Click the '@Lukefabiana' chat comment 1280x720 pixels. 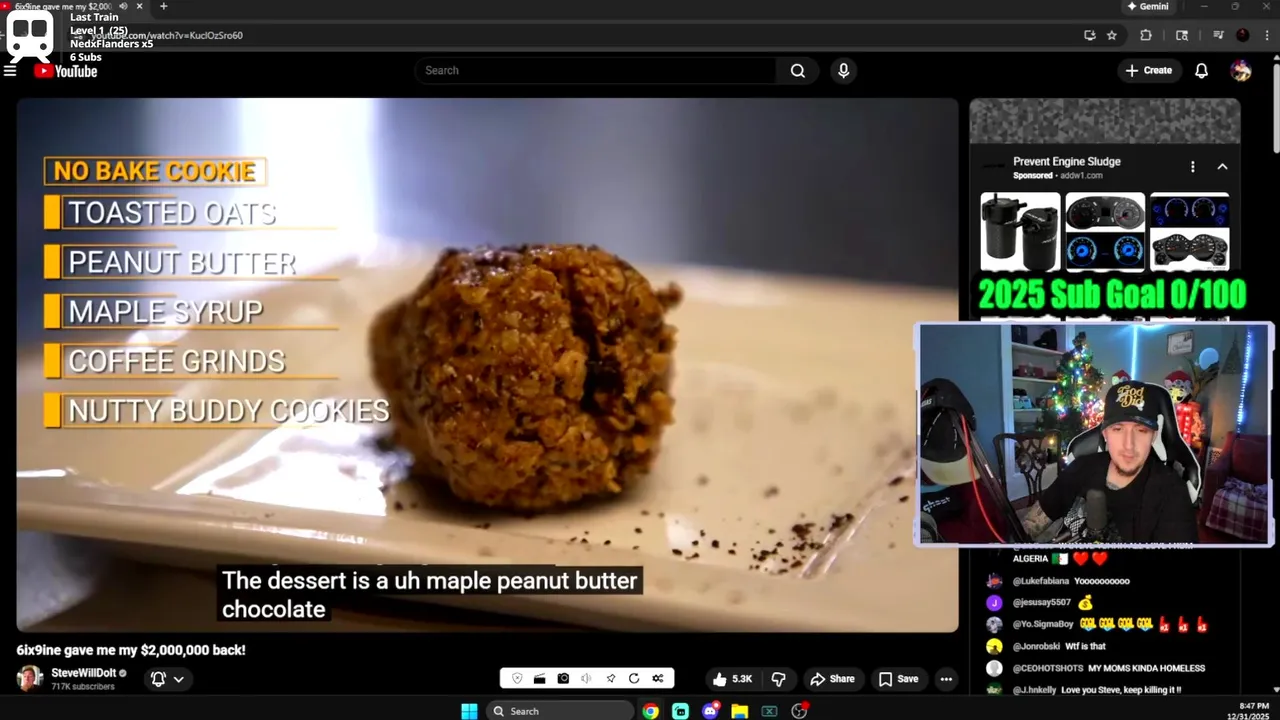pos(1071,581)
